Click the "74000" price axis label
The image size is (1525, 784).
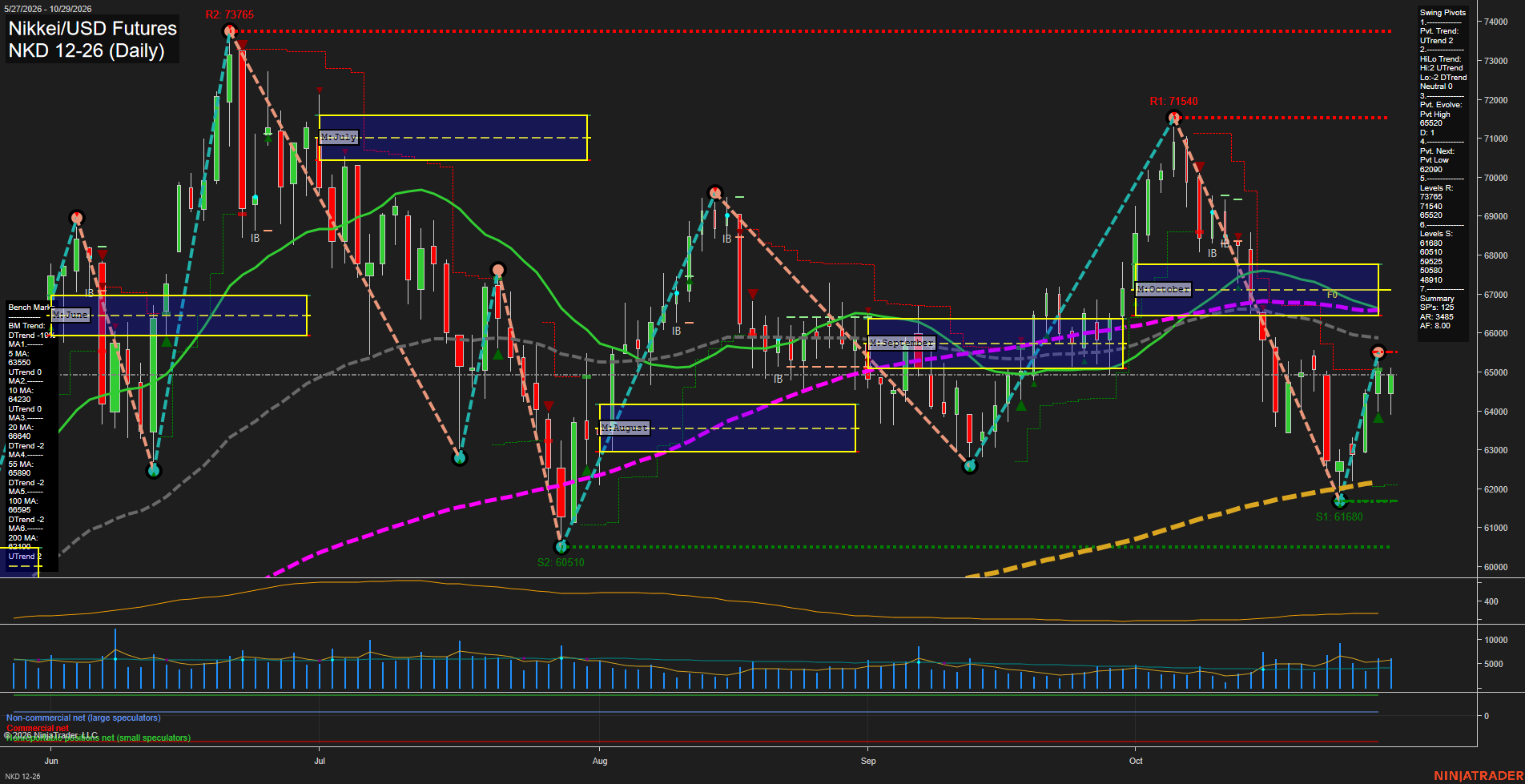(1496, 22)
